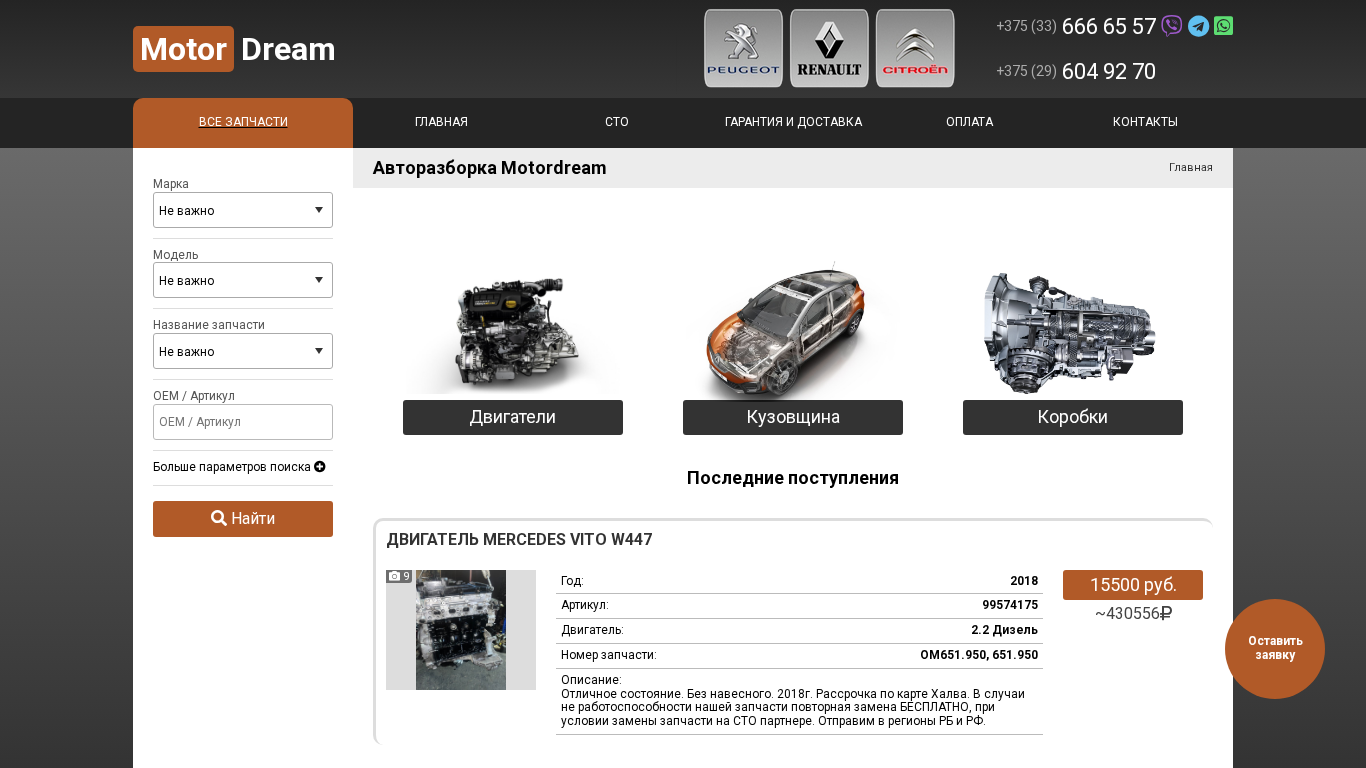
Task: Call phone number 666 65 57
Action: 1109,27
